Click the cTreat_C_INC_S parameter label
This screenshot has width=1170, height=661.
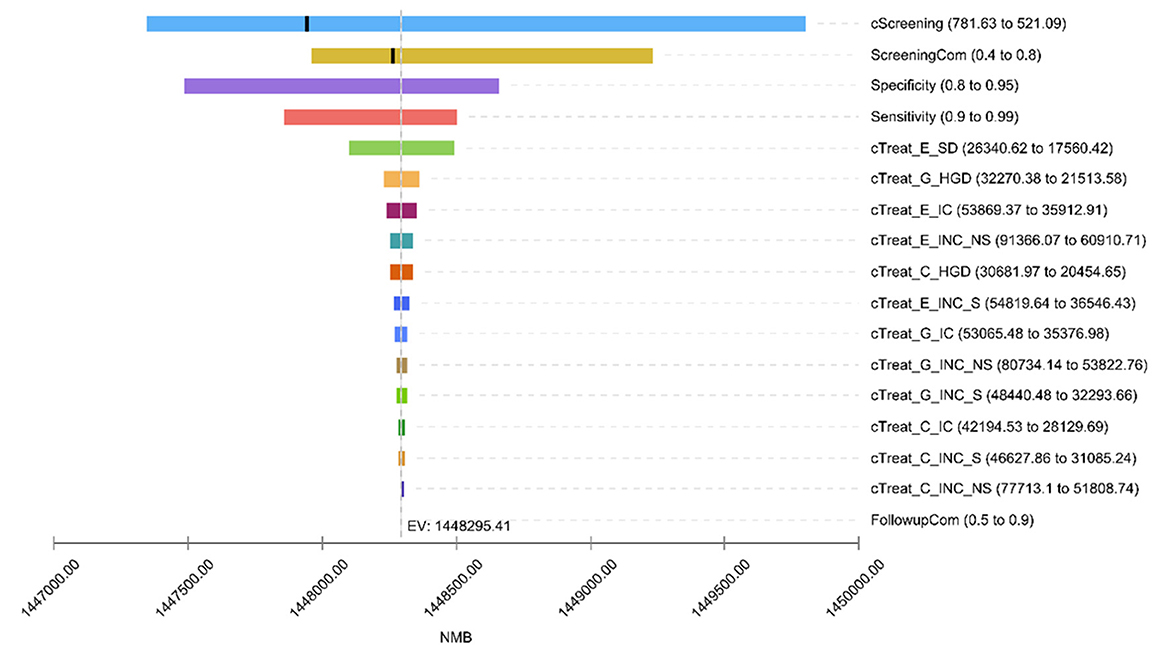1003,459
